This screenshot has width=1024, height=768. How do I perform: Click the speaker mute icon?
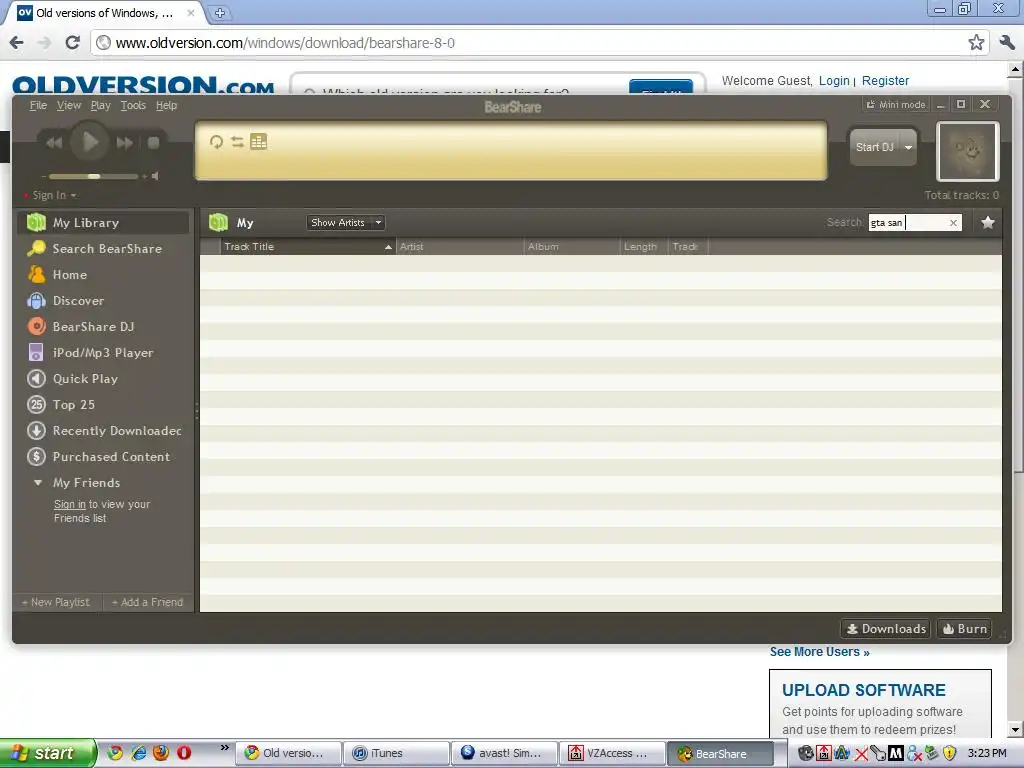coord(155,176)
